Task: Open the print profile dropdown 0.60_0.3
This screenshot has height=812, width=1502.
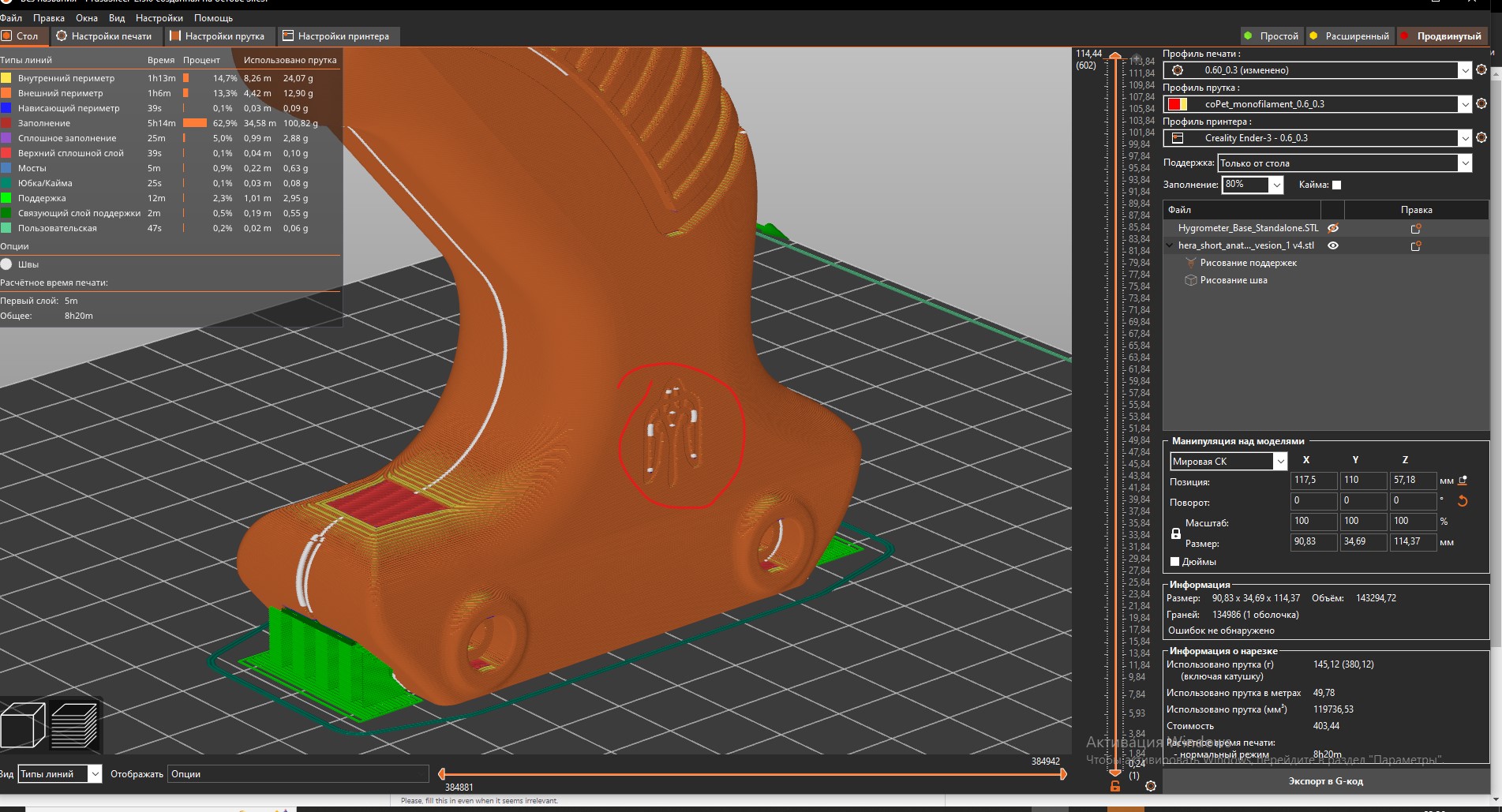Action: point(1317,70)
